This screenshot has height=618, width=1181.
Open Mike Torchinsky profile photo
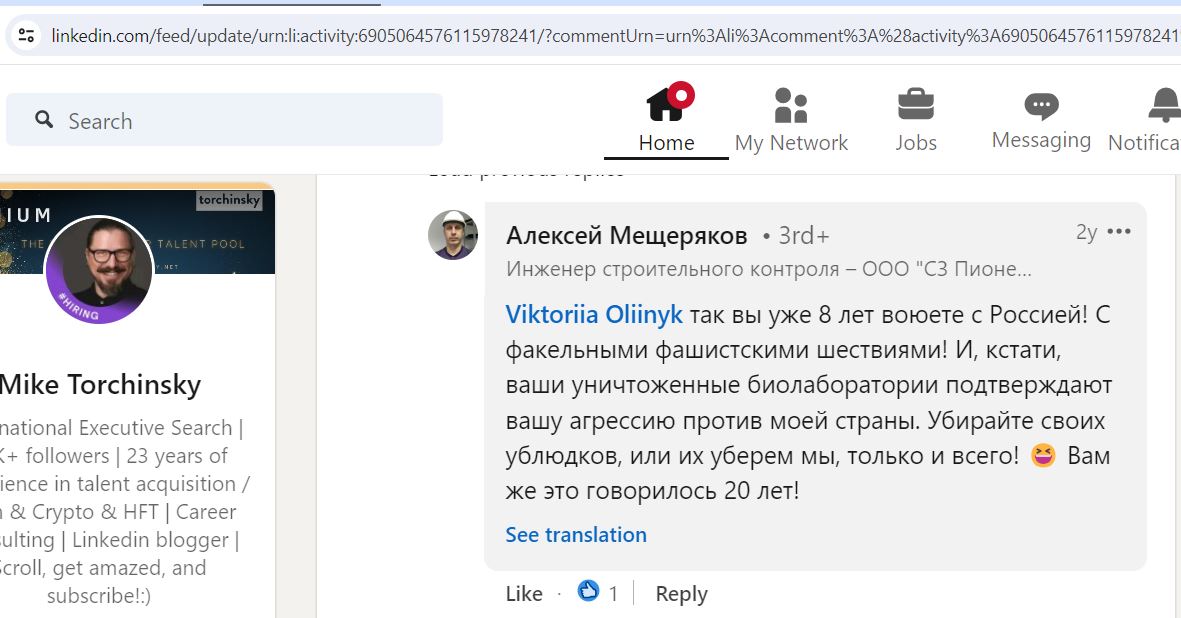pyautogui.click(x=99, y=270)
